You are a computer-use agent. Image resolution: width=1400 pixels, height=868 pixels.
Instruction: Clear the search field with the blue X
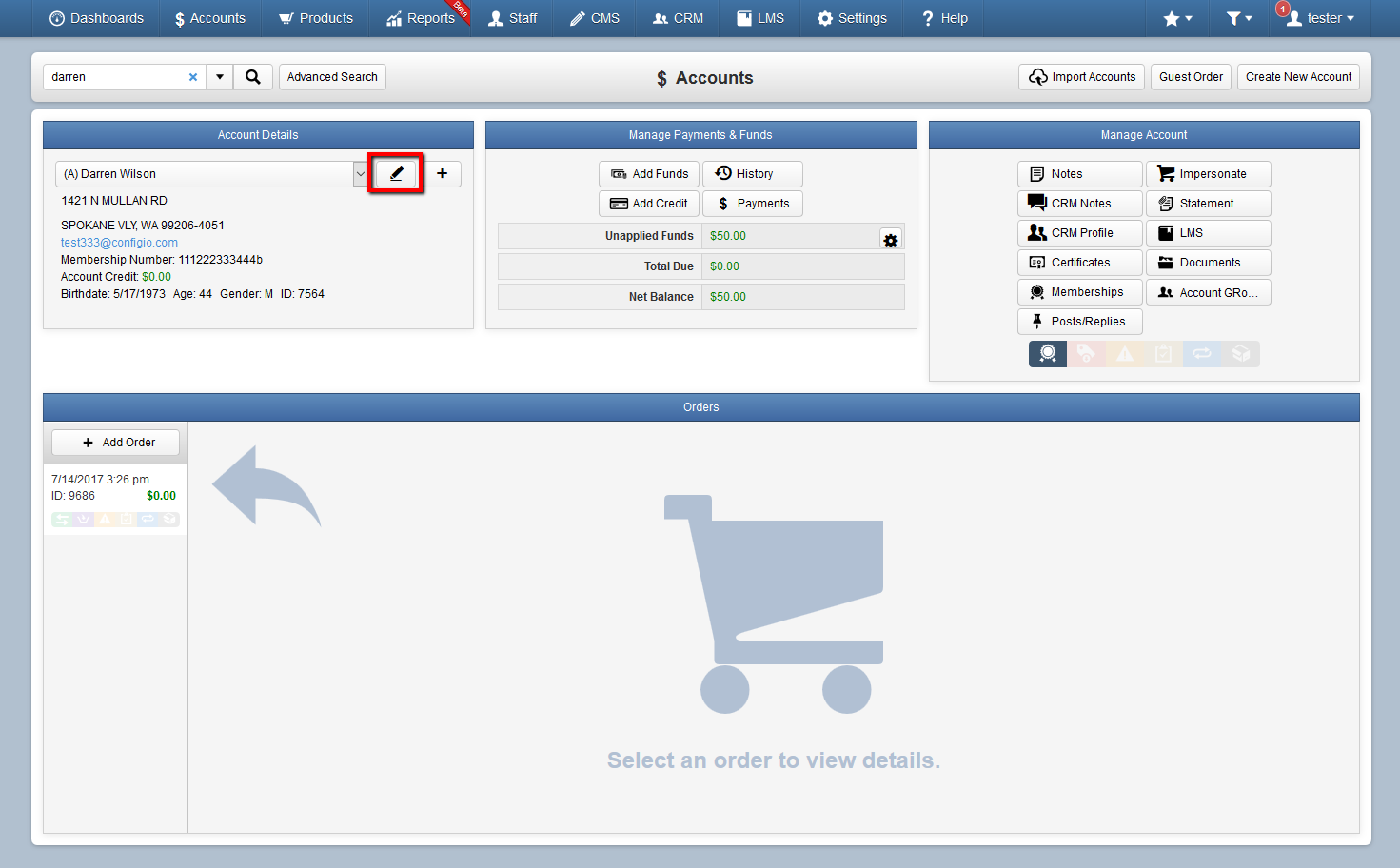pyautogui.click(x=193, y=77)
